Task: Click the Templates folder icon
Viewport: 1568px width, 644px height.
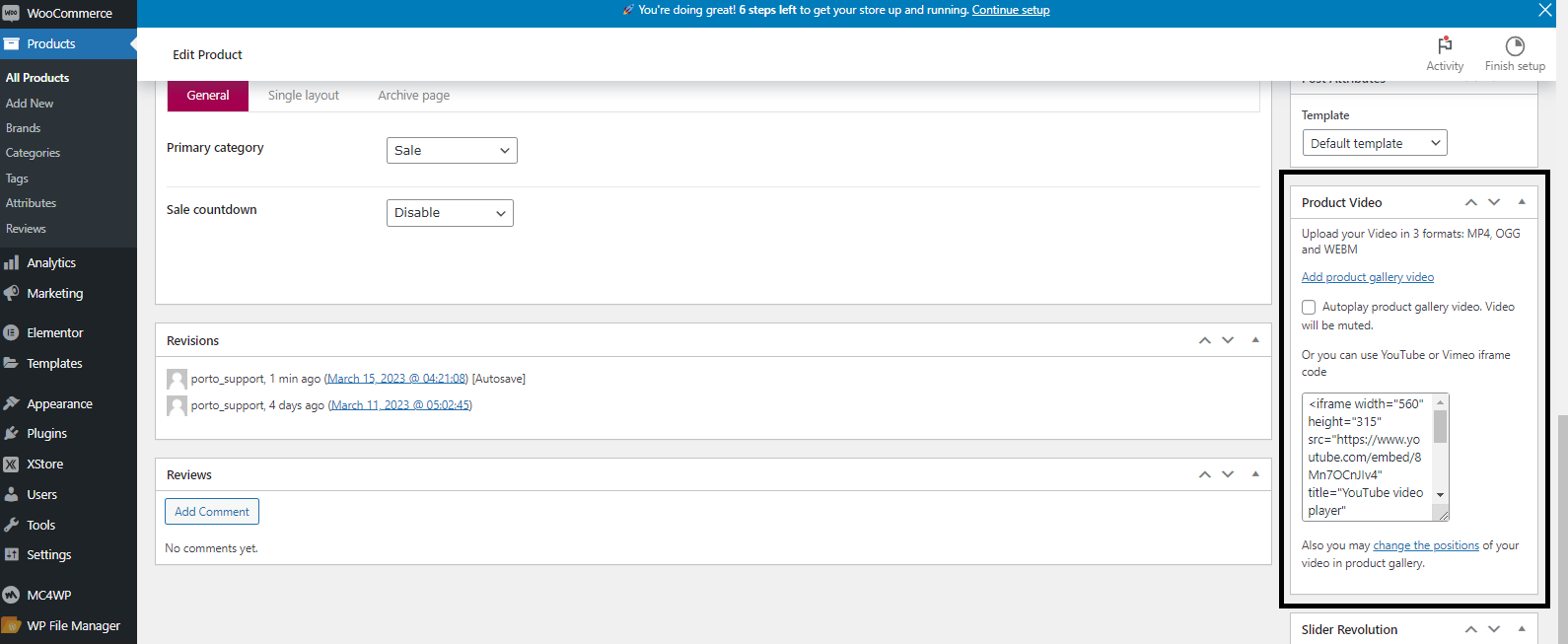Action: tap(11, 363)
